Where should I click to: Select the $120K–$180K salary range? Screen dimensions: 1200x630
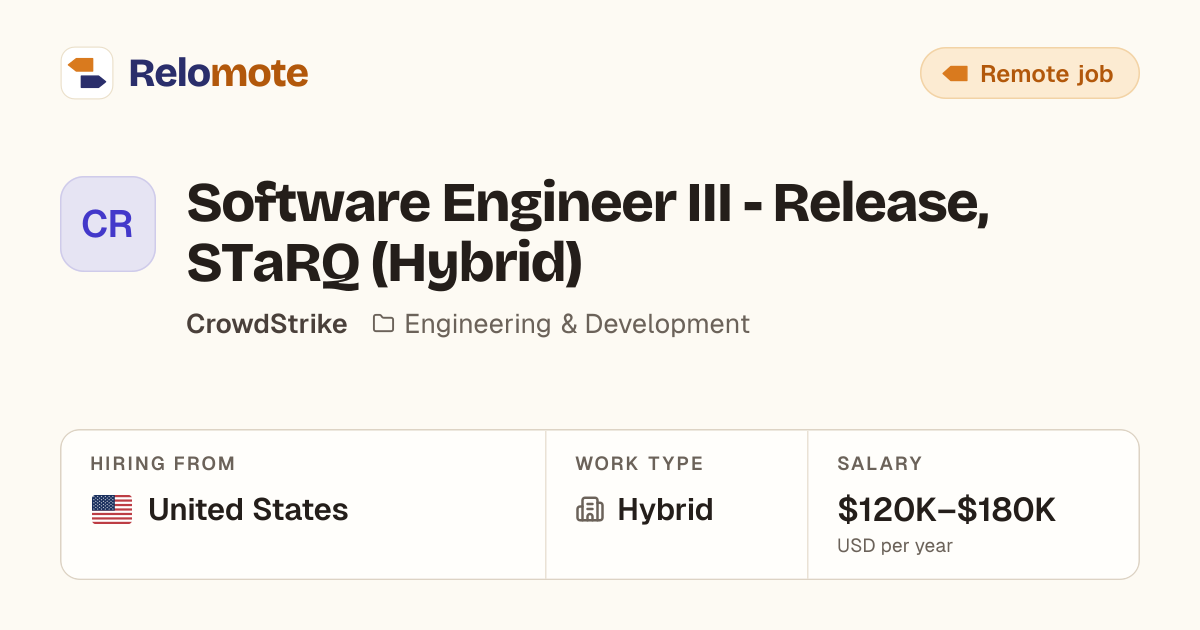(947, 510)
